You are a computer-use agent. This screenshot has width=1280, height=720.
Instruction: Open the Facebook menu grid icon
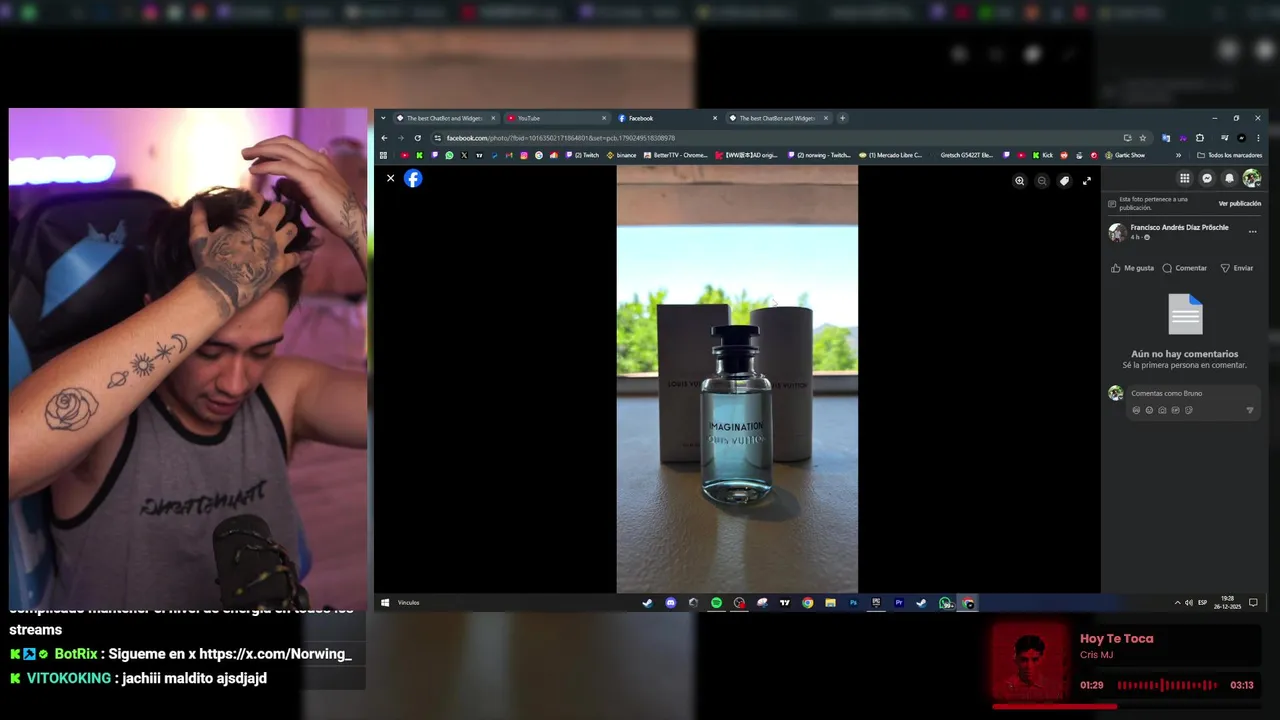pyautogui.click(x=1185, y=178)
